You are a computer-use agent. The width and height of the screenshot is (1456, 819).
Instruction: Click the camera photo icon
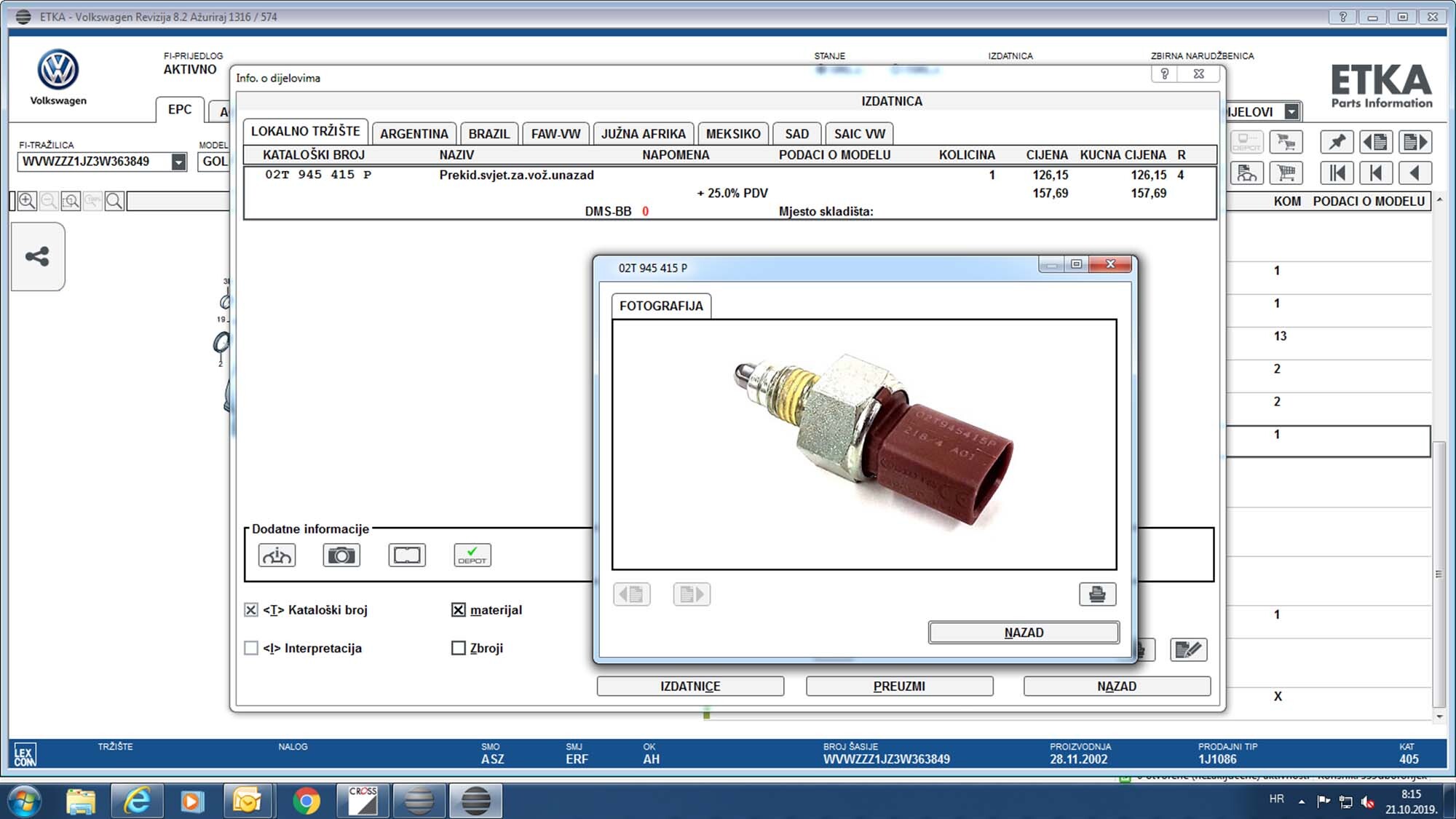[341, 555]
